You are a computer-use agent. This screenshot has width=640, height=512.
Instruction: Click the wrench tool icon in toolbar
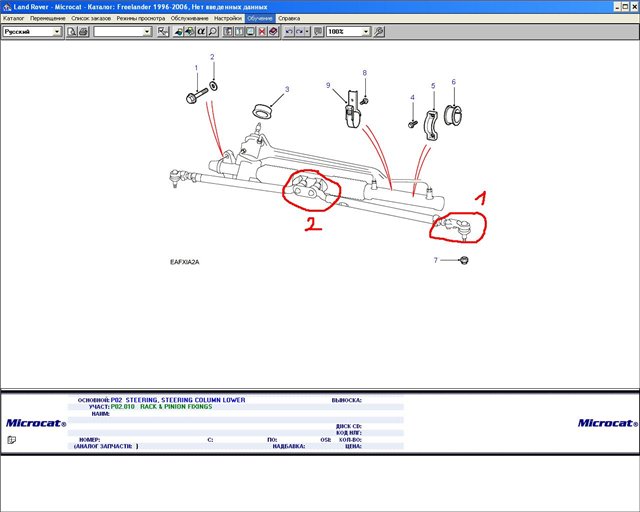pos(379,31)
